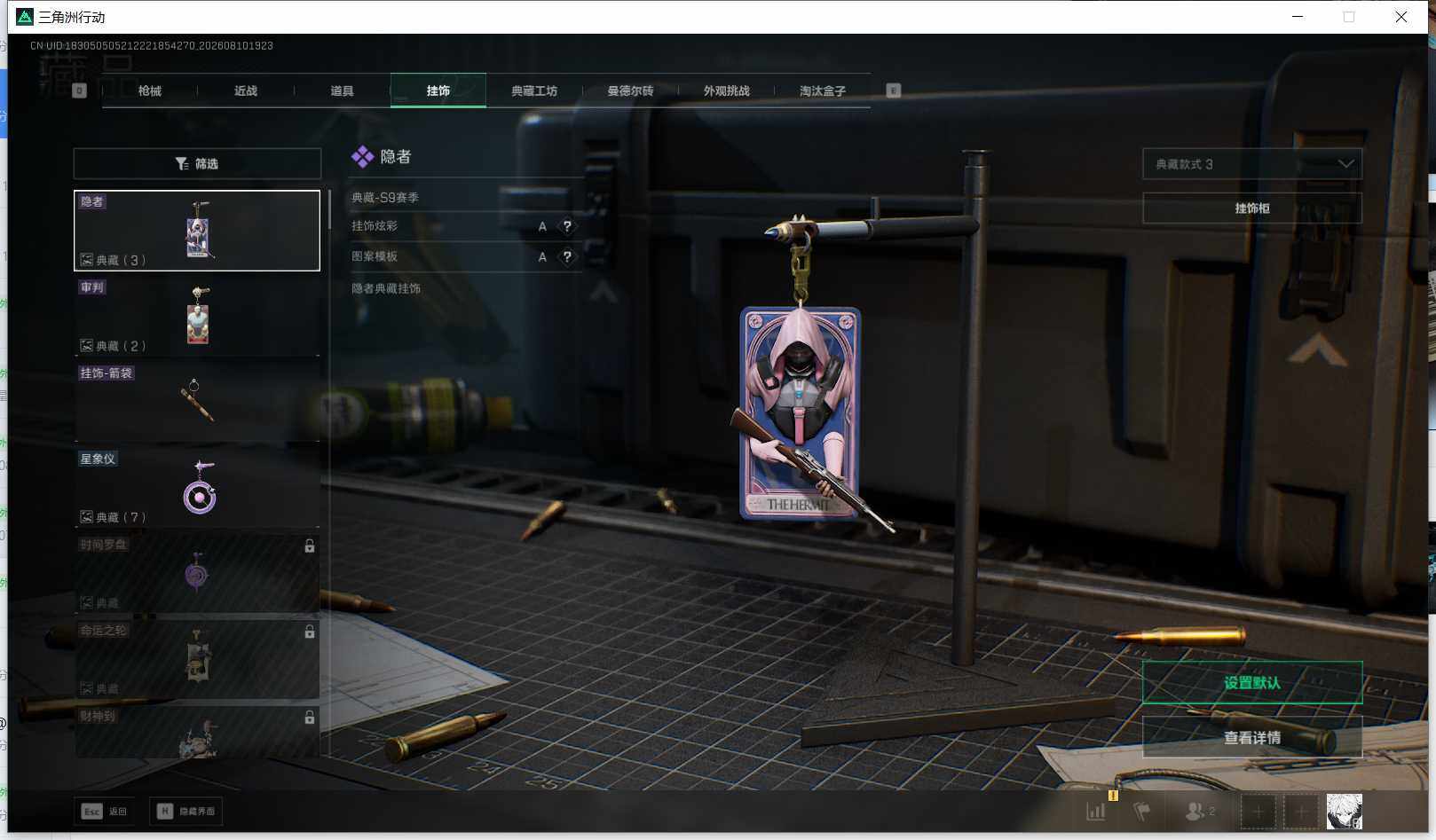The height and width of the screenshot is (840, 1436).
Task: Click the purple rarity diamond icon beside 隐者
Action: coord(362,157)
